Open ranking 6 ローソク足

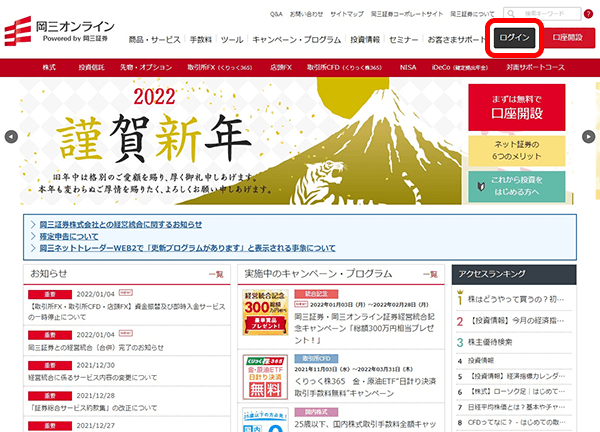(x=517, y=391)
